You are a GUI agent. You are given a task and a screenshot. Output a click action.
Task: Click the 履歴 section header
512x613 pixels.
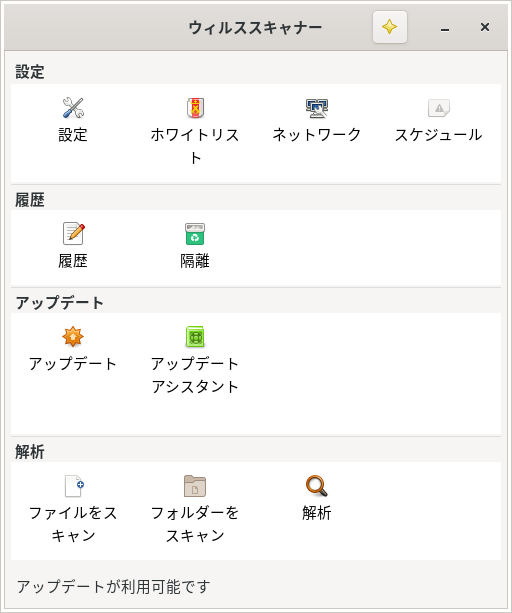pyautogui.click(x=30, y=200)
